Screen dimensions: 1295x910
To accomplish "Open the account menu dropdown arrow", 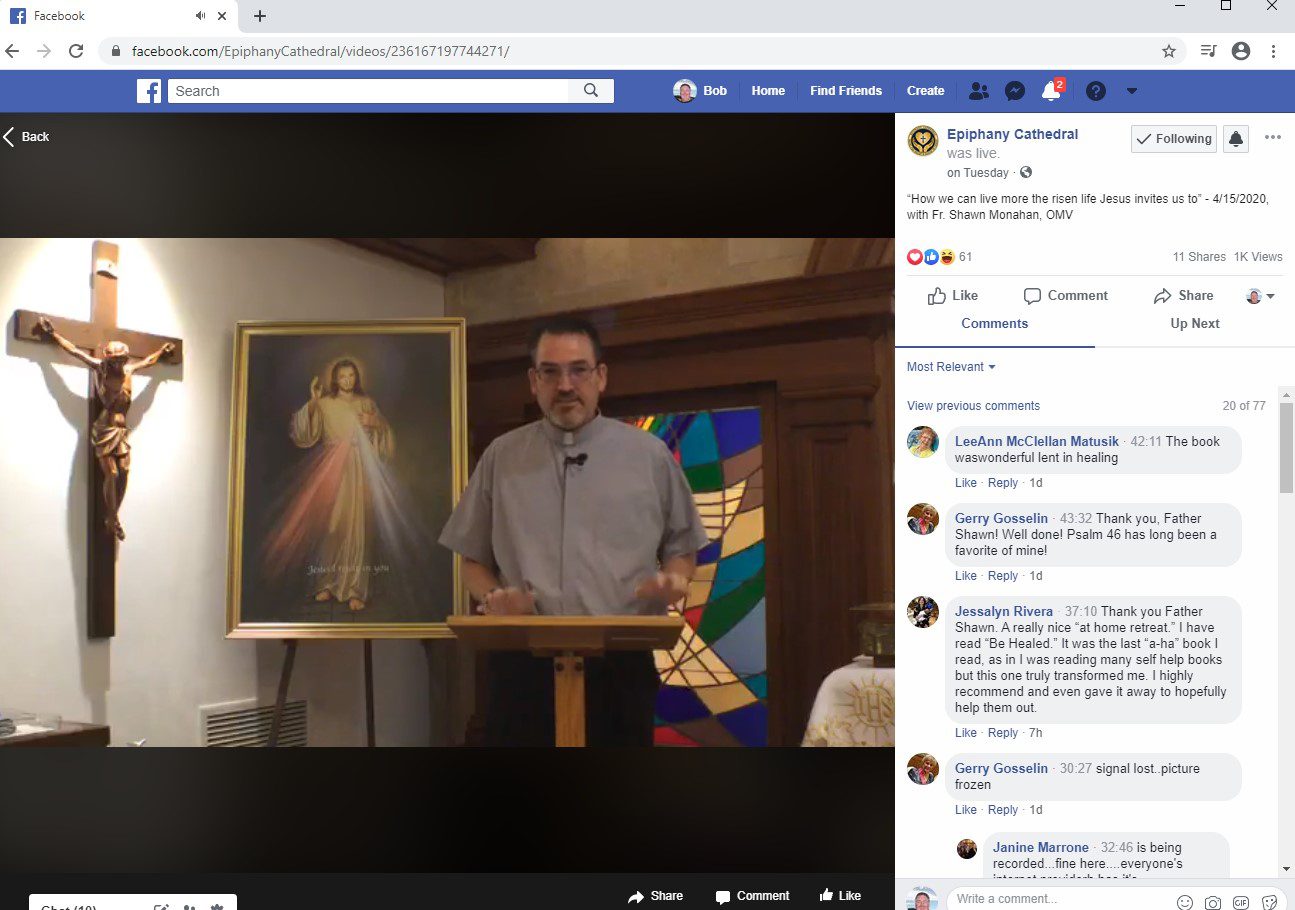I will tap(1132, 91).
